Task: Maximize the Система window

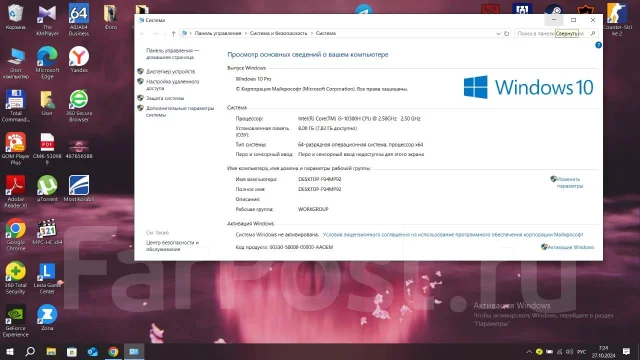Action: click(573, 20)
